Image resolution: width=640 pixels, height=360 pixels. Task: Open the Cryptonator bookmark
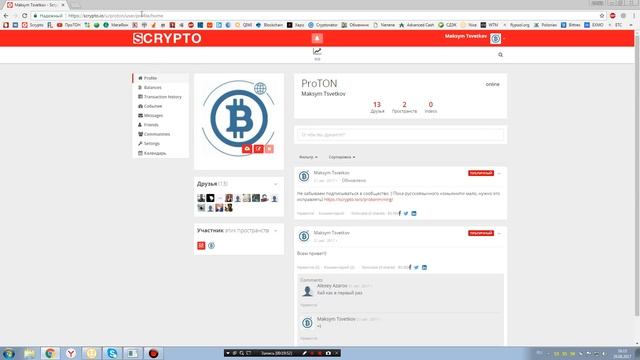click(x=323, y=25)
